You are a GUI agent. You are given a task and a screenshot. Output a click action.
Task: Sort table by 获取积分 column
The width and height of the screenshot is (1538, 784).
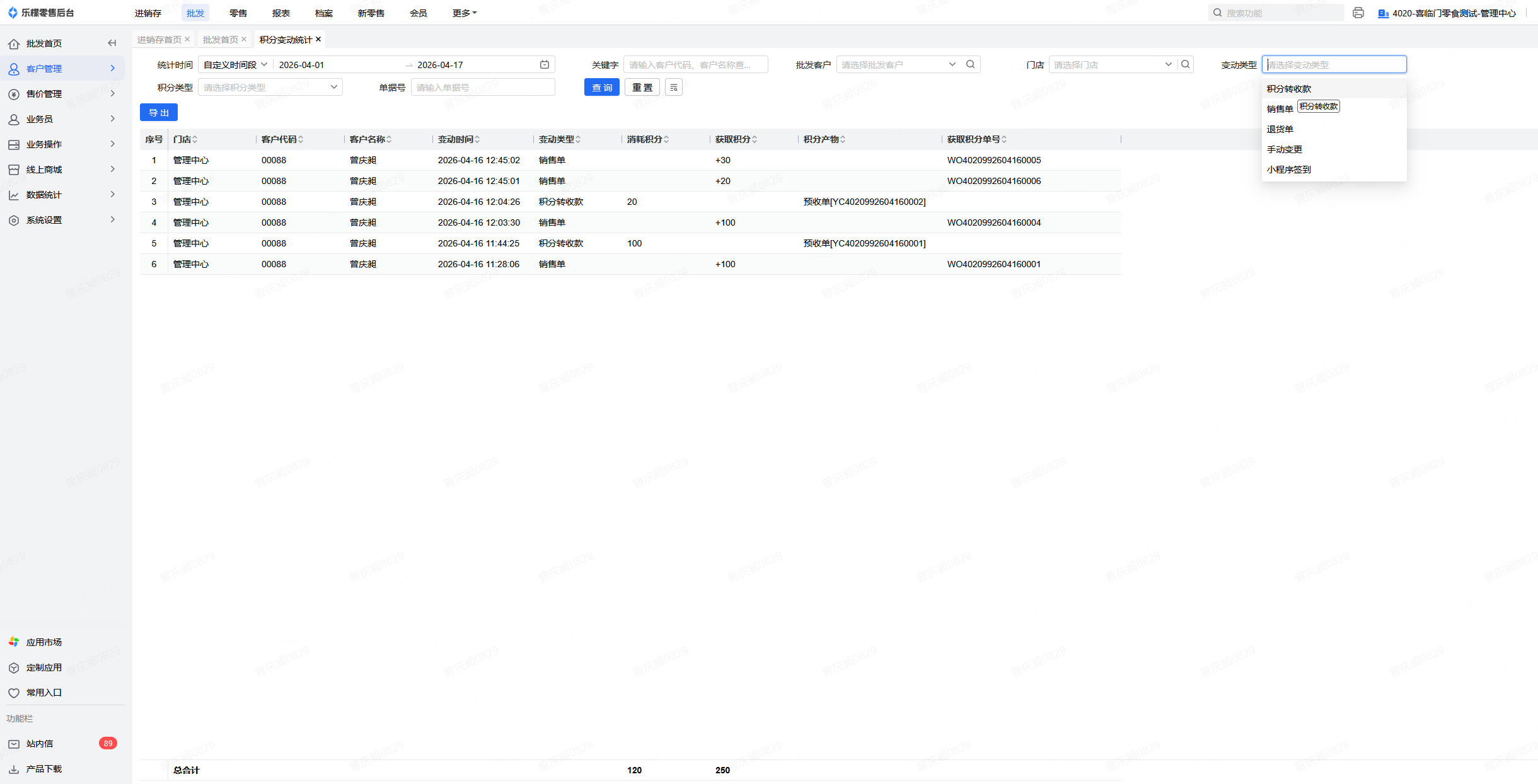coord(755,139)
